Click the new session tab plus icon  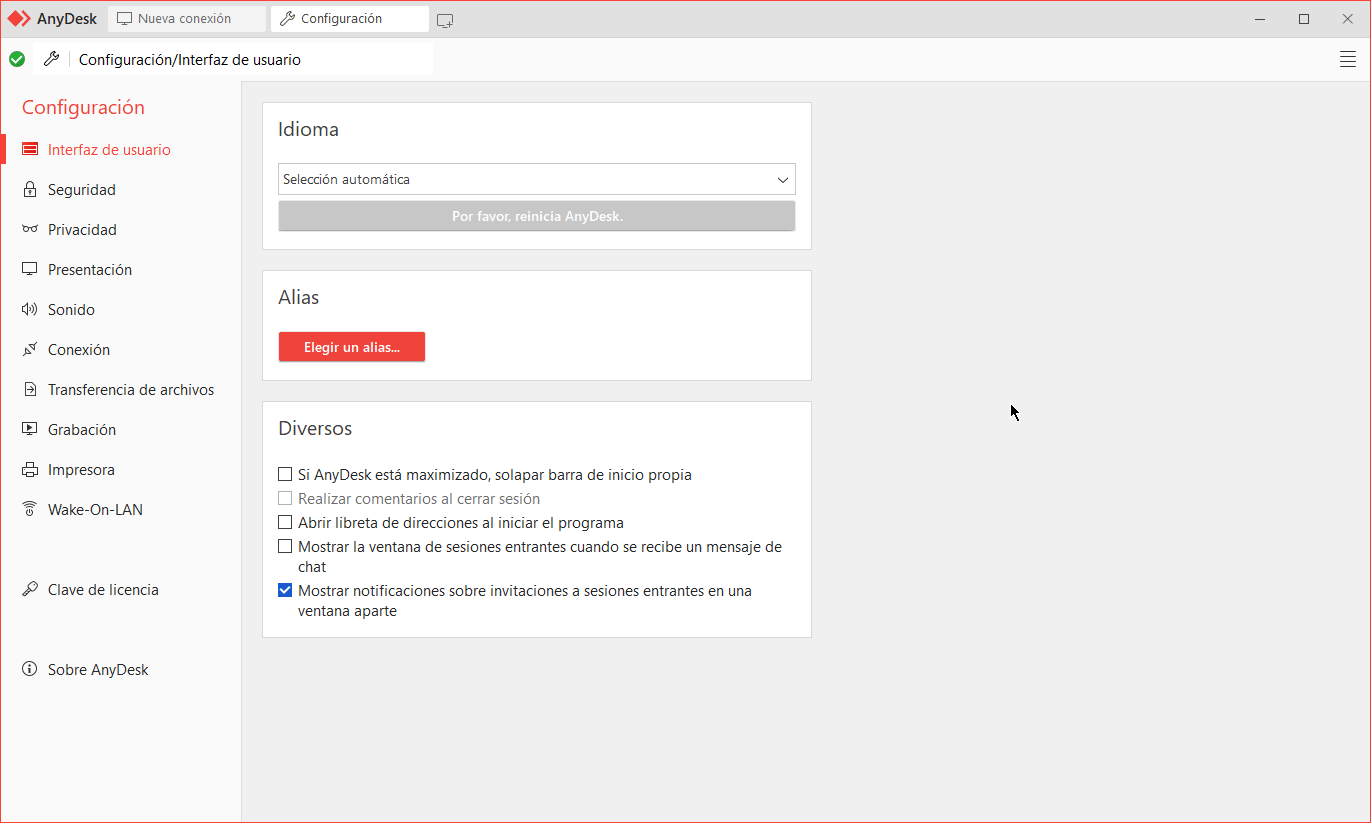pos(445,20)
